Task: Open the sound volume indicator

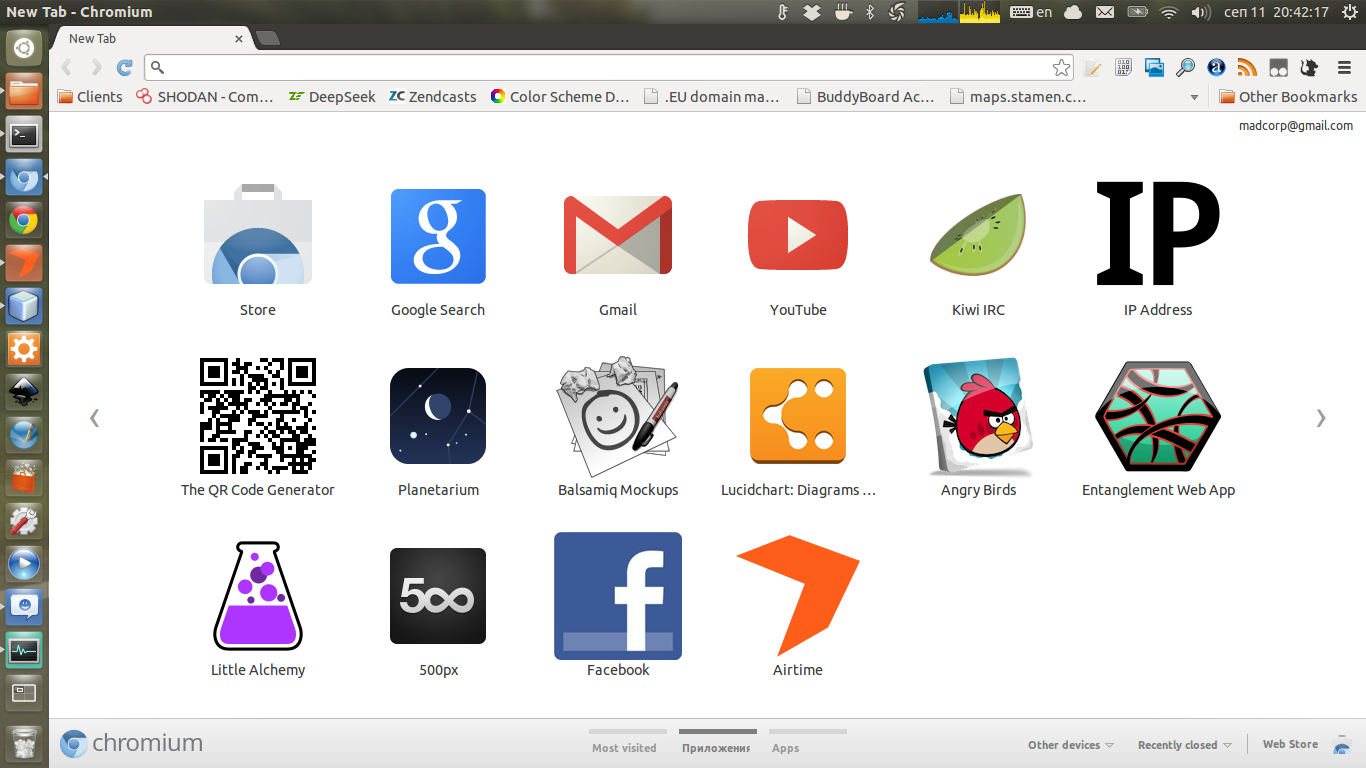Action: point(1201,12)
